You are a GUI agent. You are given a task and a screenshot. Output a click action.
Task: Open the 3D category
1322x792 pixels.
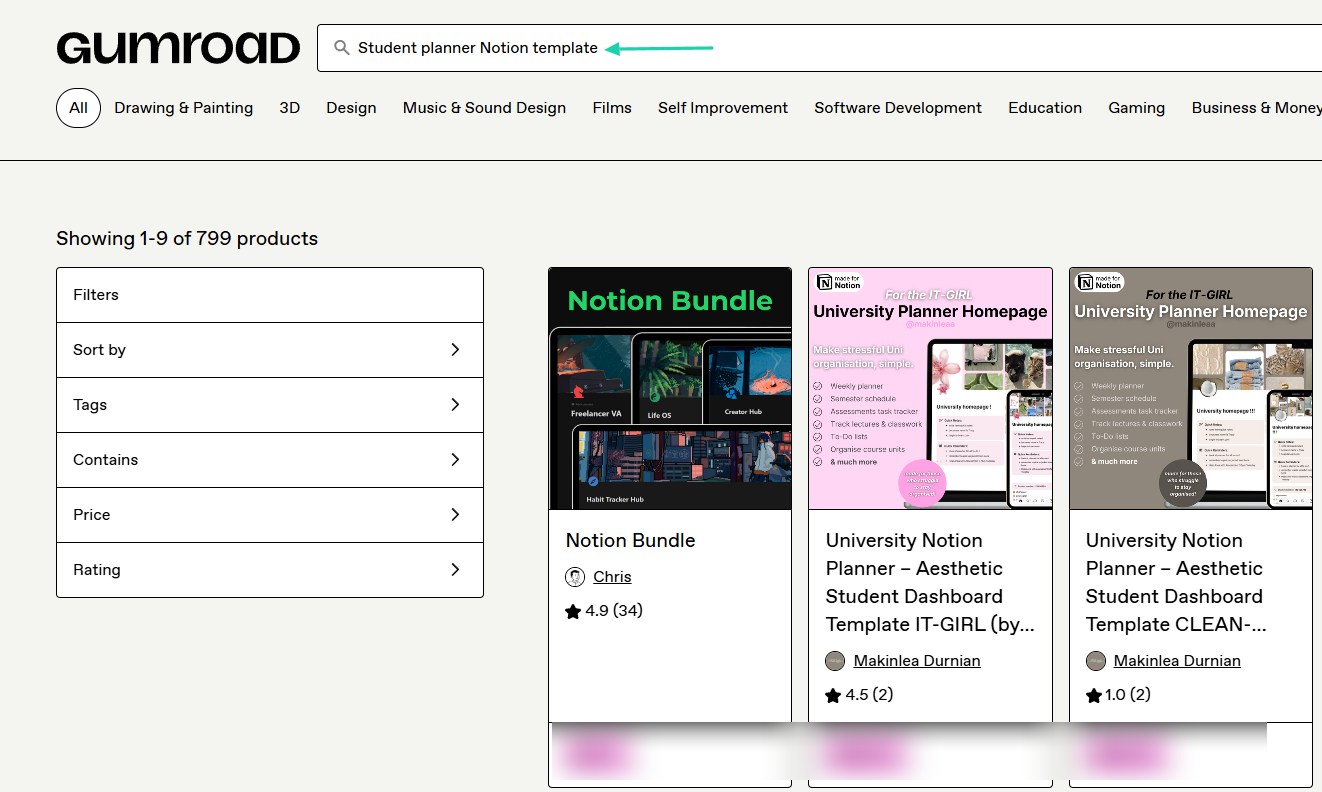tap(289, 108)
